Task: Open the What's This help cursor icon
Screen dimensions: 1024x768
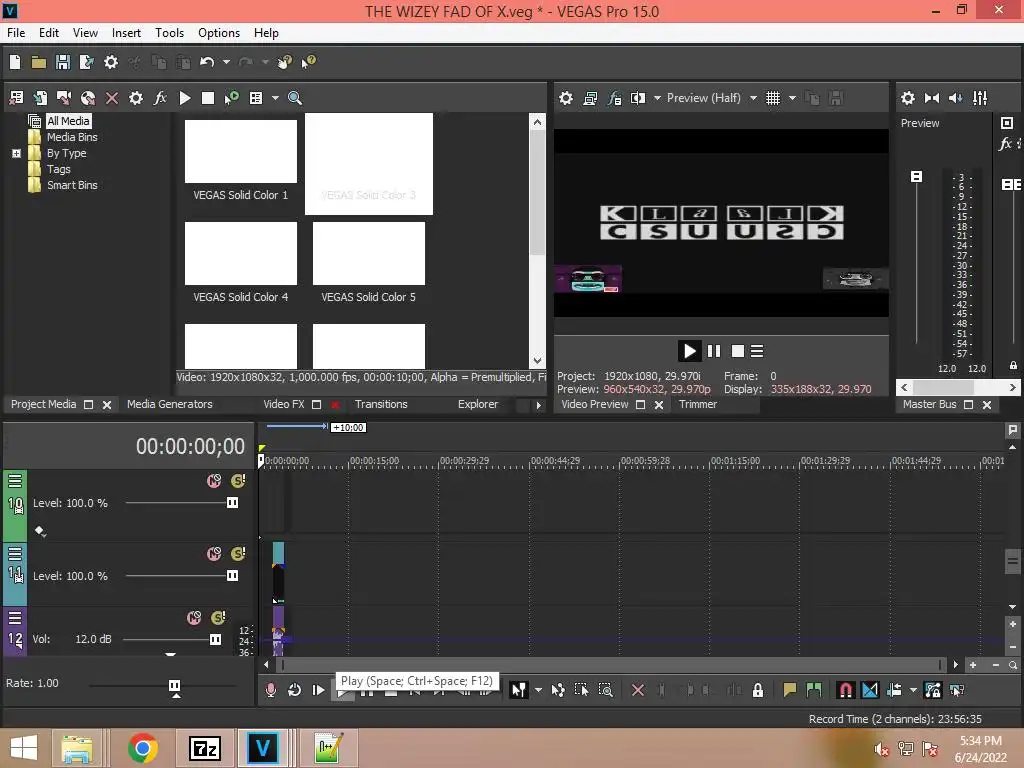Action: click(x=308, y=62)
